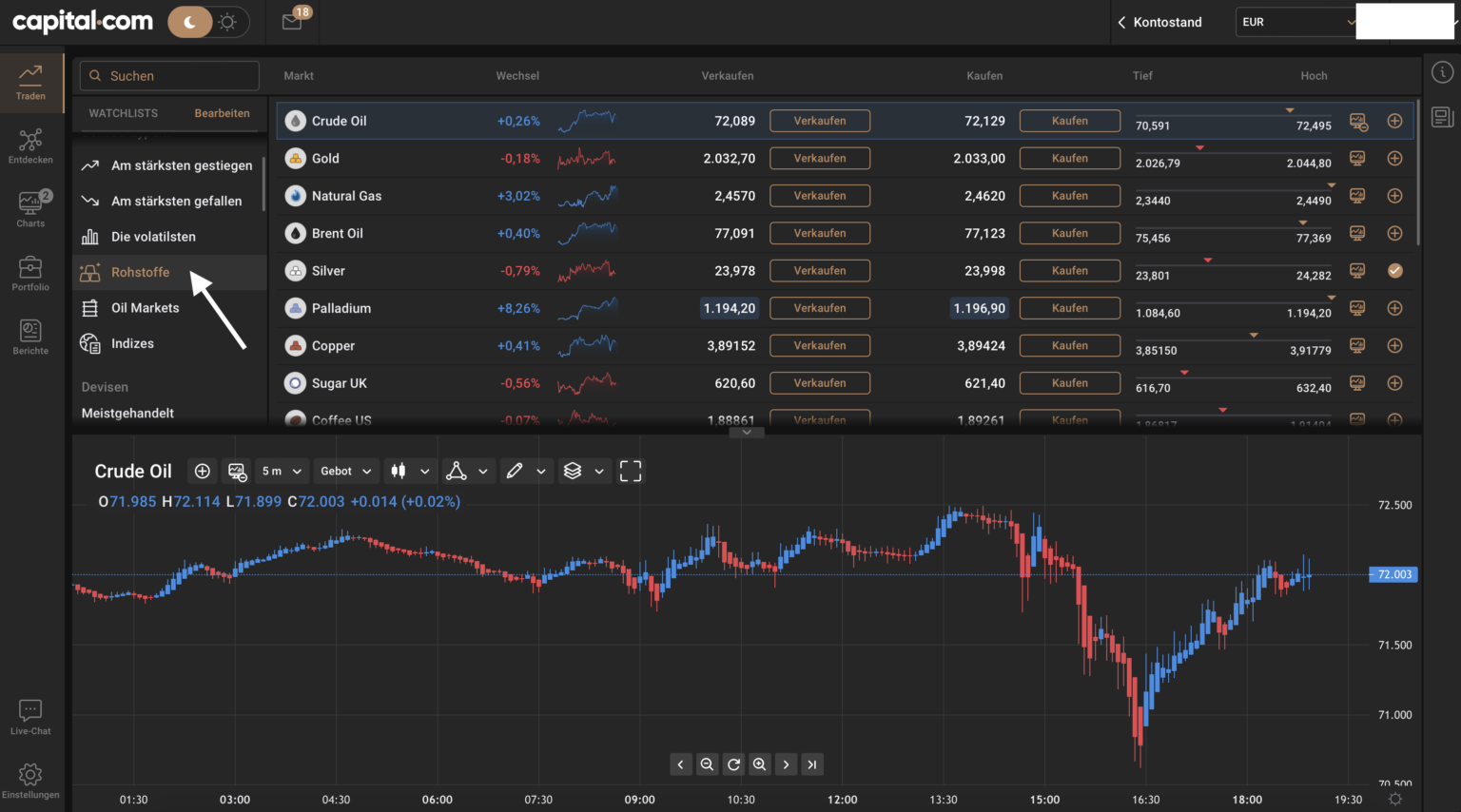Expand the Crude Oil chart to fullscreen
The height and width of the screenshot is (812, 1461).
point(631,471)
